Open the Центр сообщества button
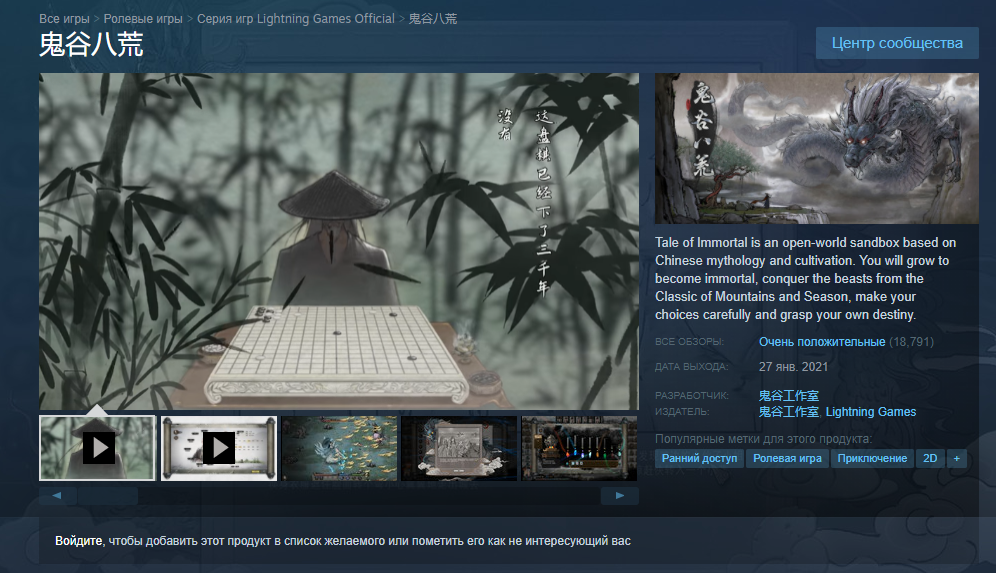This screenshot has width=996, height=573. point(897,43)
